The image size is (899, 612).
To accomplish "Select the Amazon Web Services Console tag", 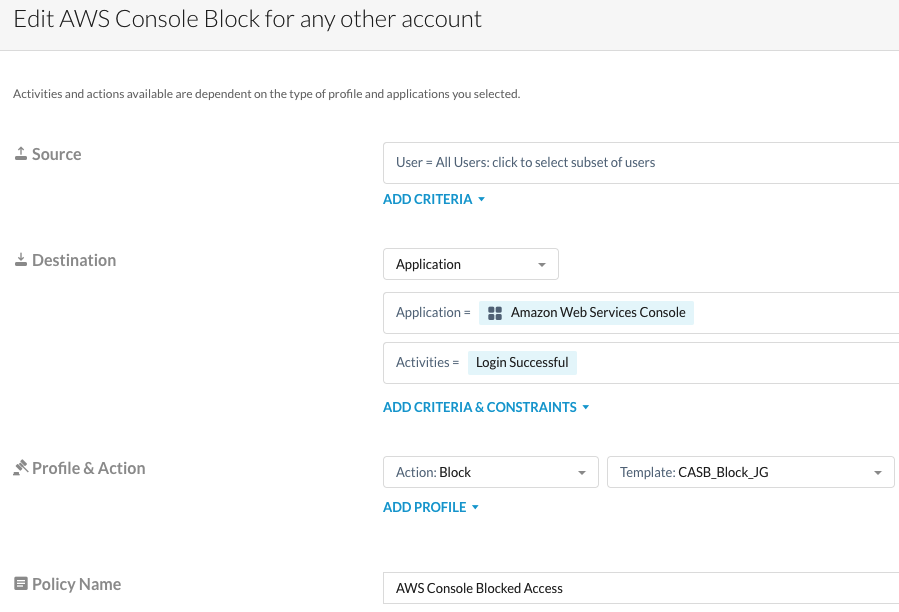I will pyautogui.click(x=586, y=313).
